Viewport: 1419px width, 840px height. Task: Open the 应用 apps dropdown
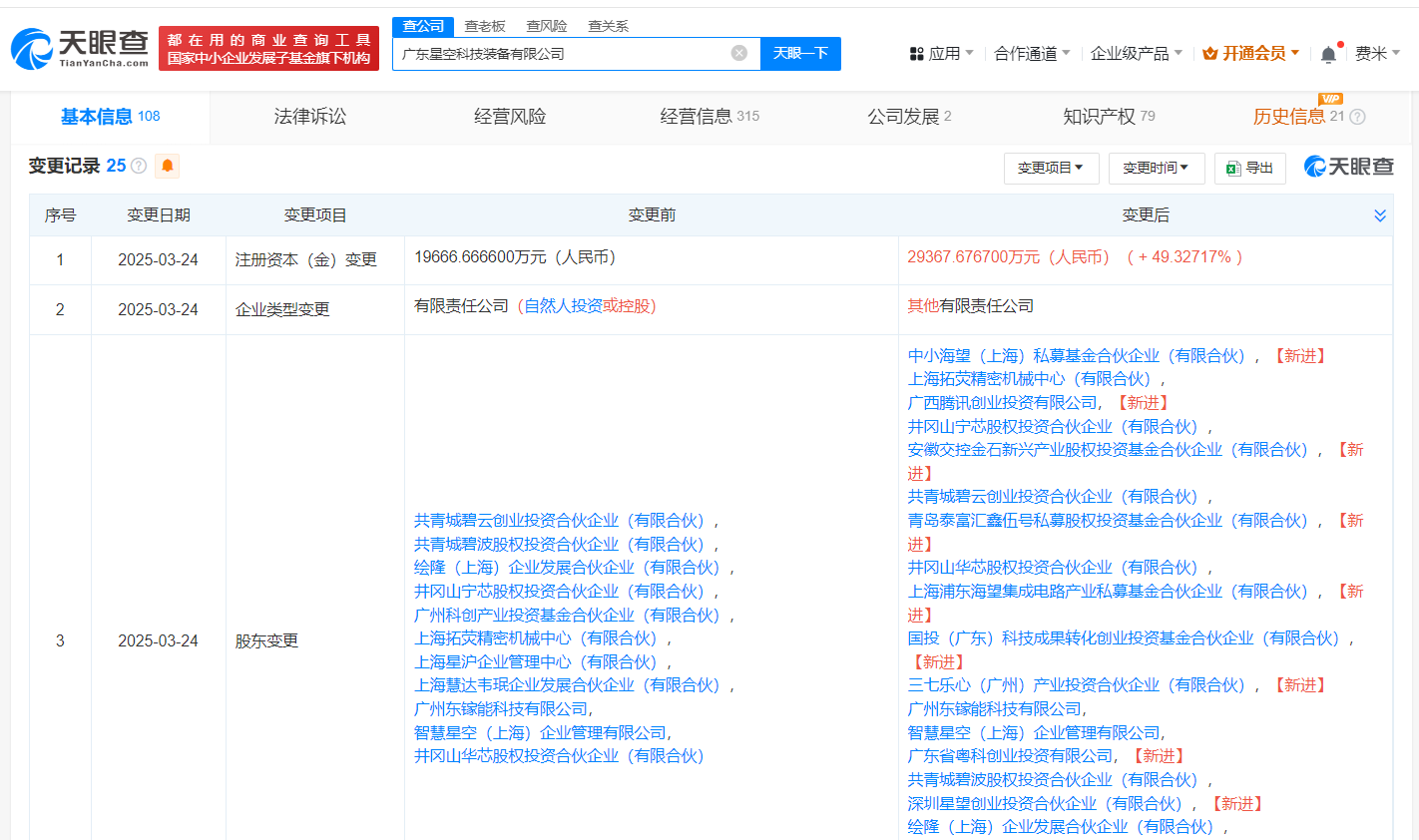point(941,54)
